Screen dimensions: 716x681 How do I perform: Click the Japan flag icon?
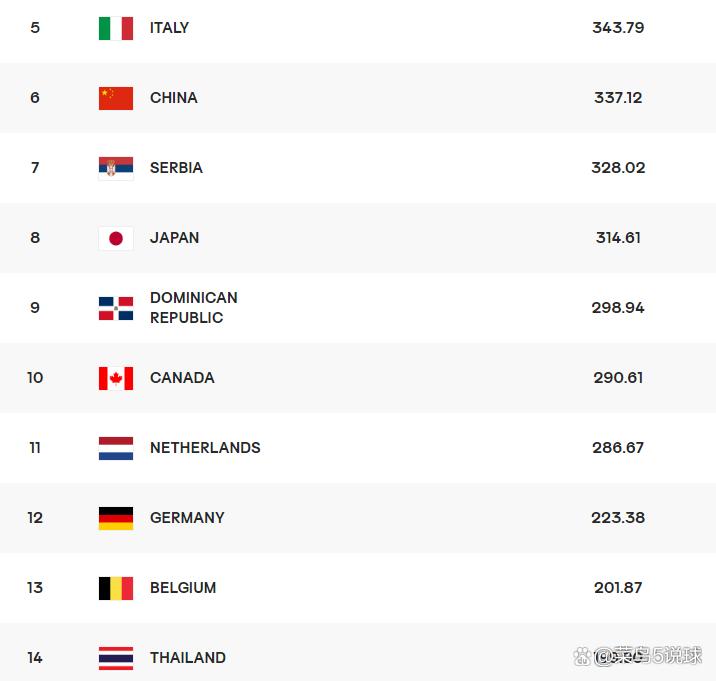116,238
